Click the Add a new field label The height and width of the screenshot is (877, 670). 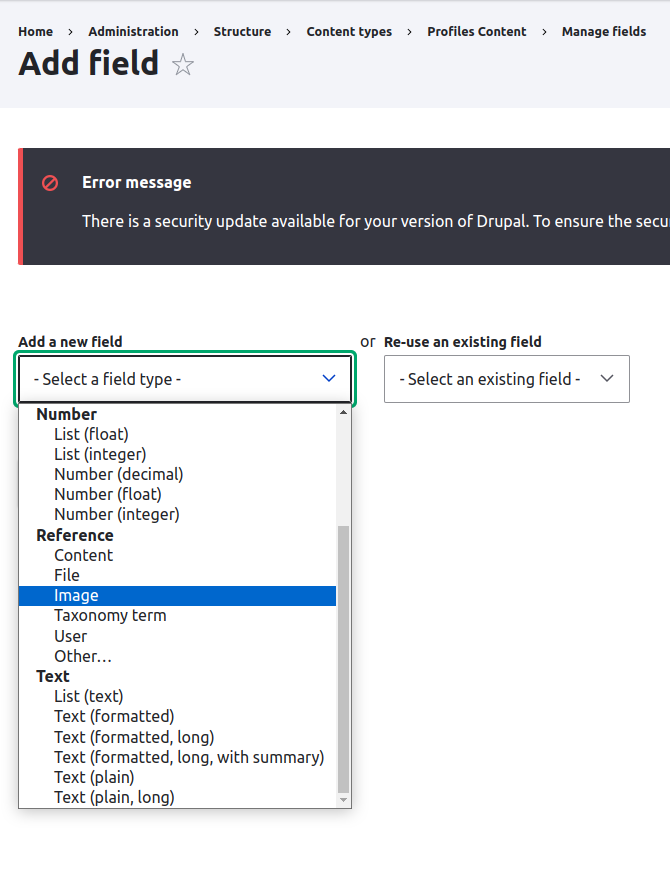[x=70, y=342]
